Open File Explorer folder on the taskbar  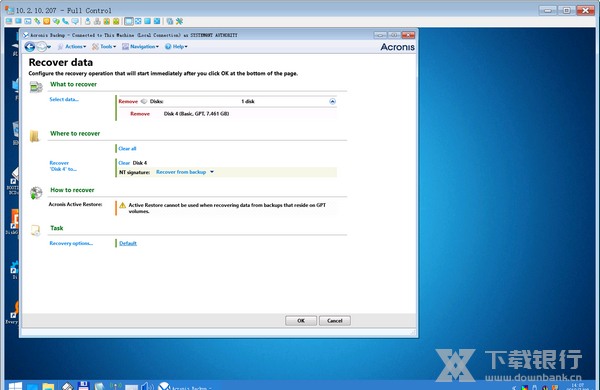48,386
